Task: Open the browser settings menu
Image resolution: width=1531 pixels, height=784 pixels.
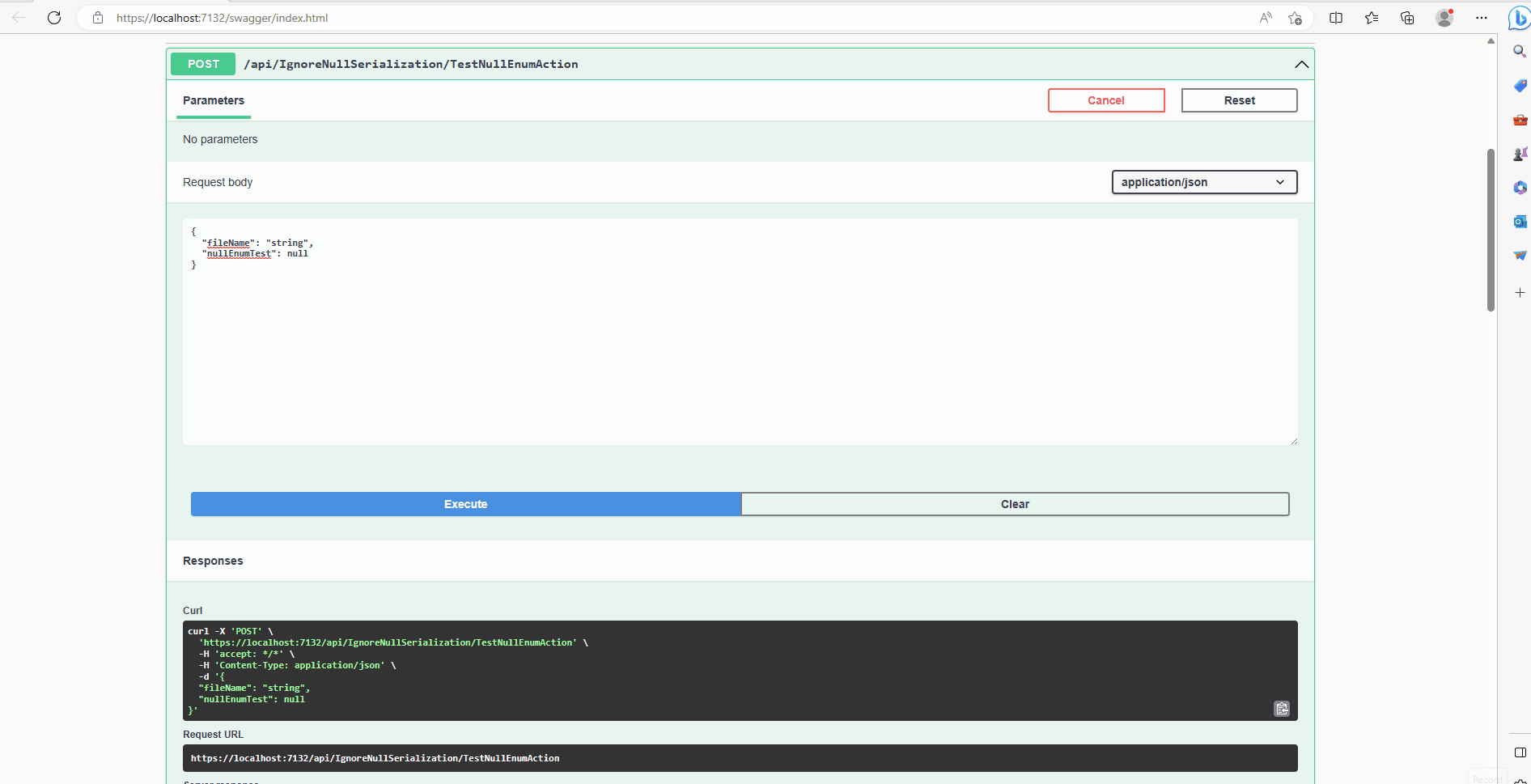Action: [1482, 18]
